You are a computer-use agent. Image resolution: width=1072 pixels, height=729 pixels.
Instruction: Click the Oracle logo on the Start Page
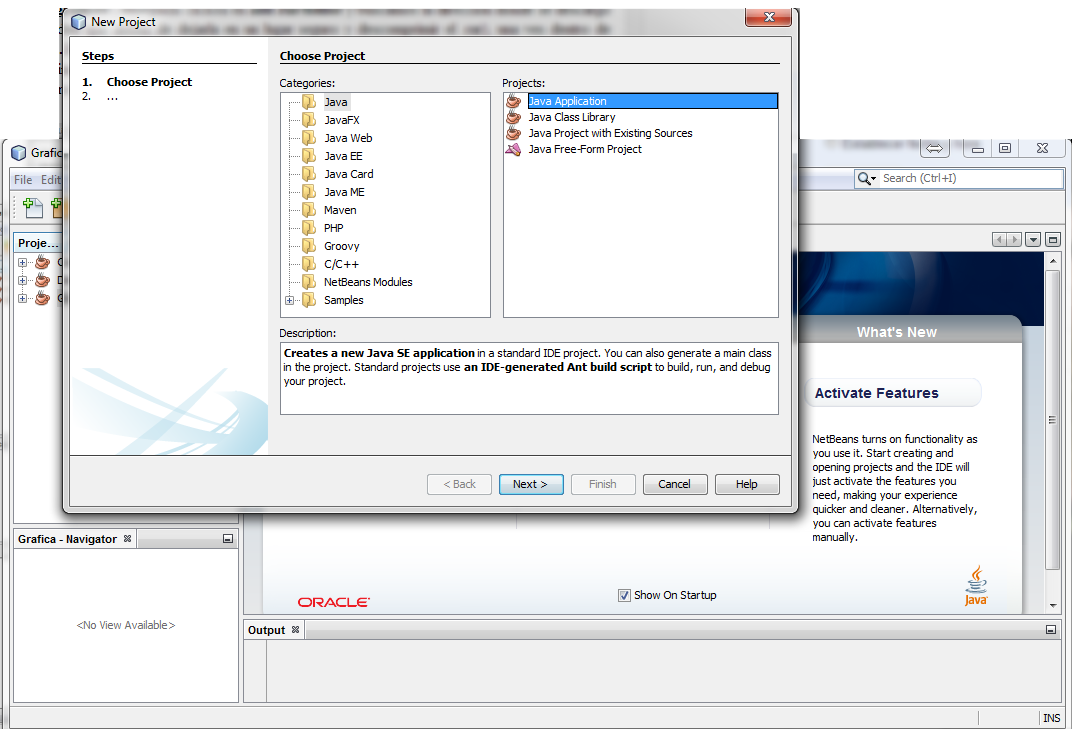333,602
